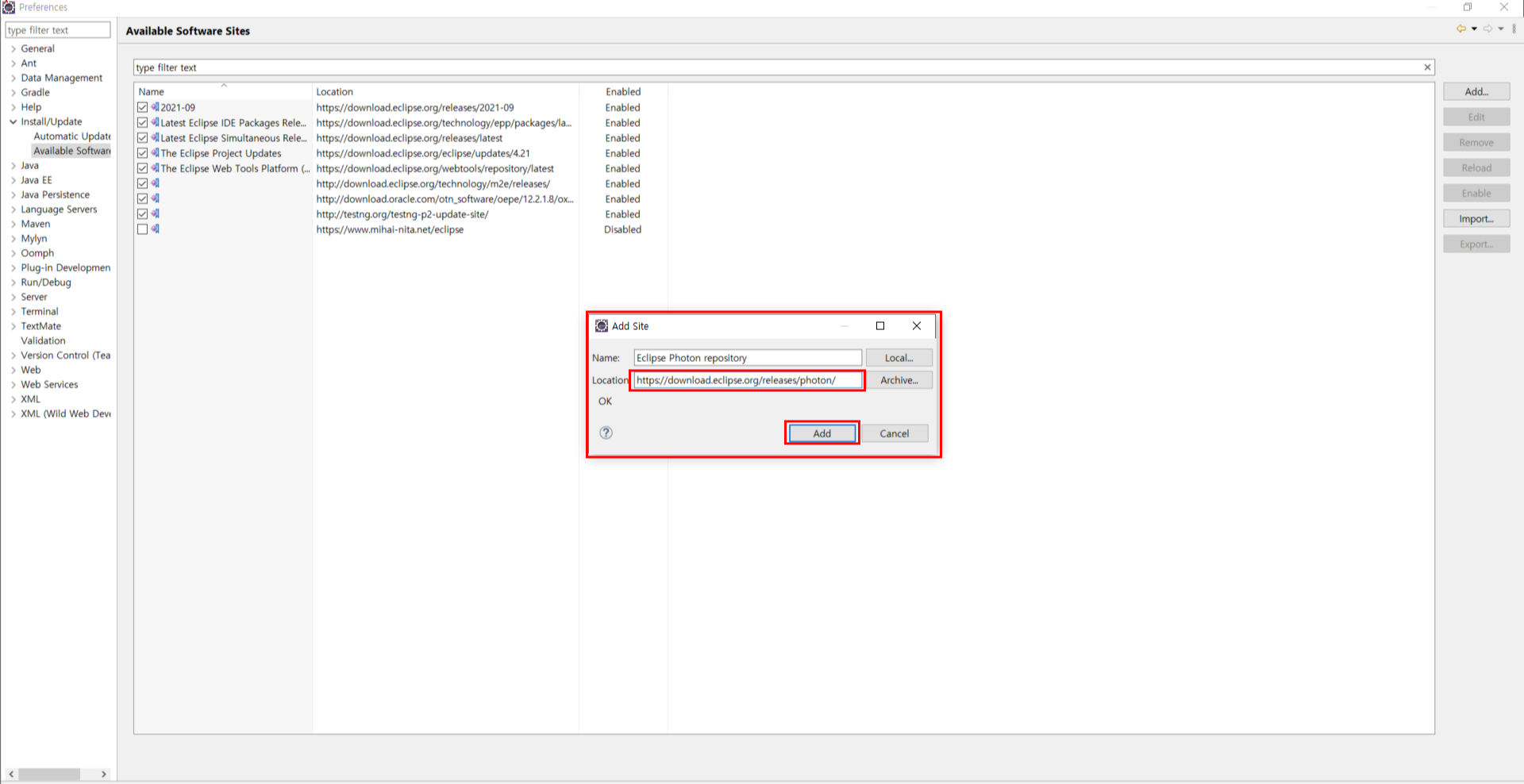Select the Disabled status cell
This screenshot has width=1524, height=784.
[622, 229]
